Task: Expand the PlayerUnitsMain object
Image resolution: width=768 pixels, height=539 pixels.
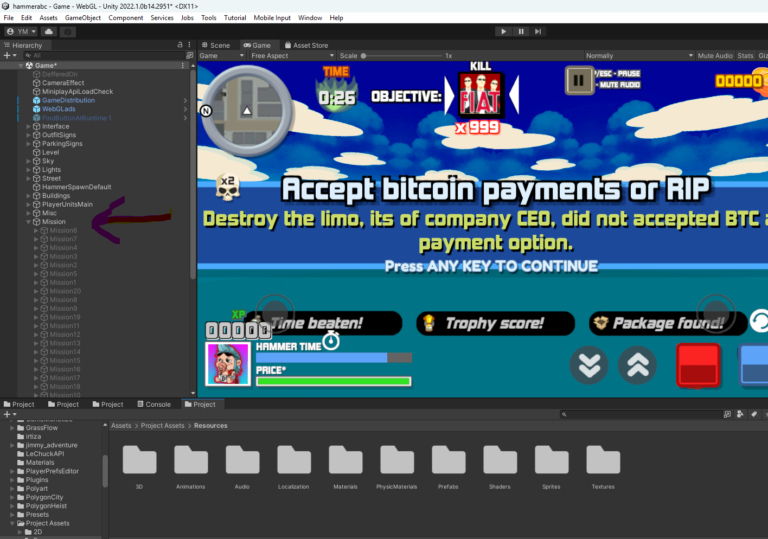Action: (x=28, y=204)
